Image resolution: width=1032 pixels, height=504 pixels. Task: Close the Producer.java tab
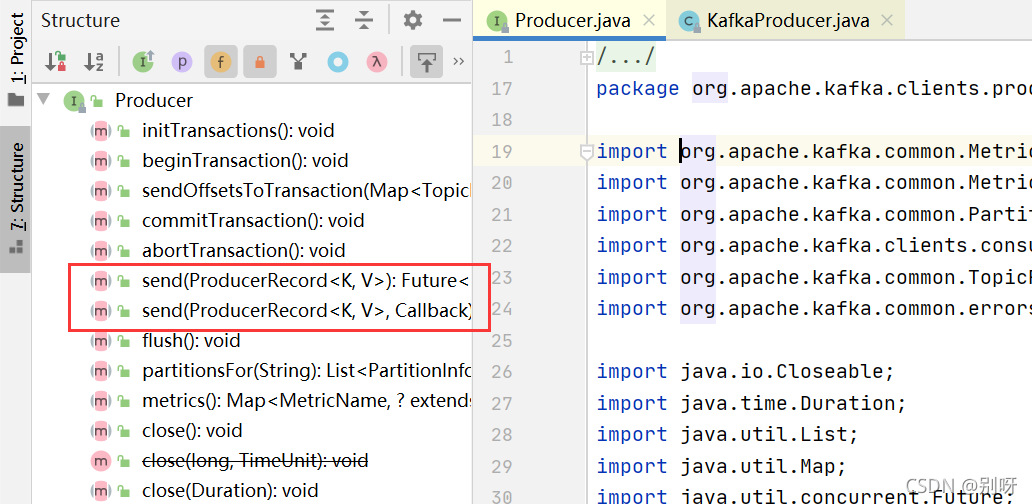coord(649,20)
